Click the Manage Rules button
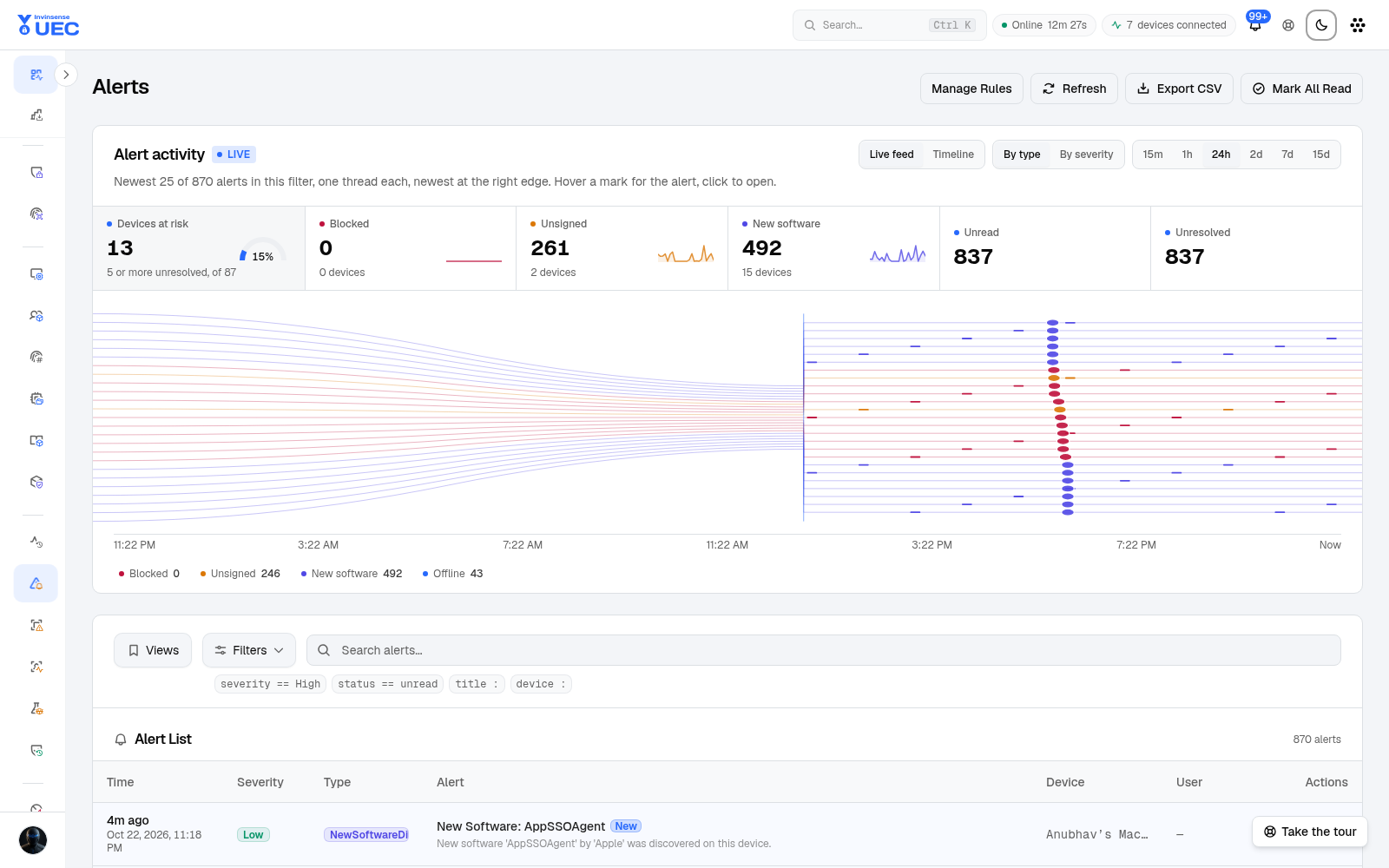Screen dimensions: 1389x868 (x=971, y=89)
